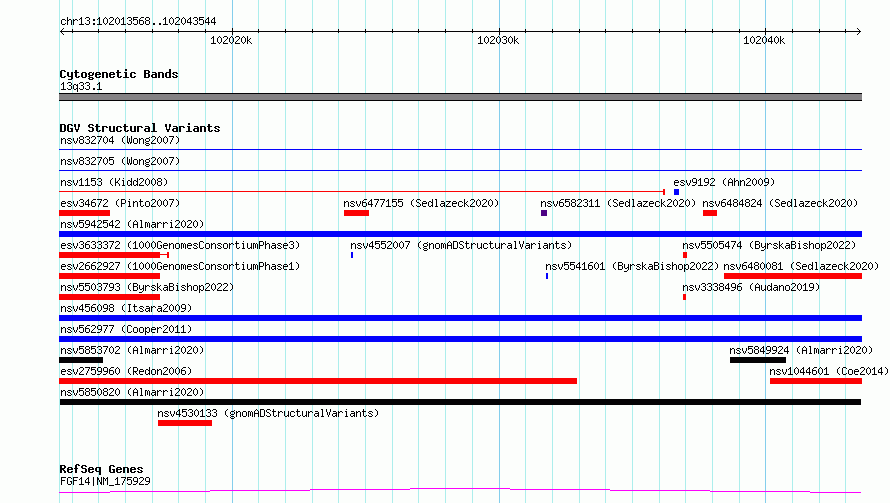Open variant nsv5942542 (Almarri2020)

(x=132, y=224)
